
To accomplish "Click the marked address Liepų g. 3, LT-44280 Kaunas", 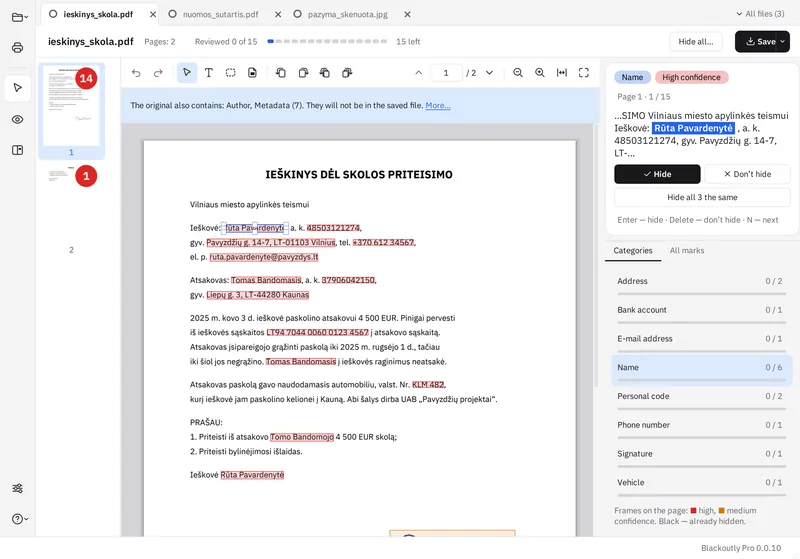I will coord(258,295).
